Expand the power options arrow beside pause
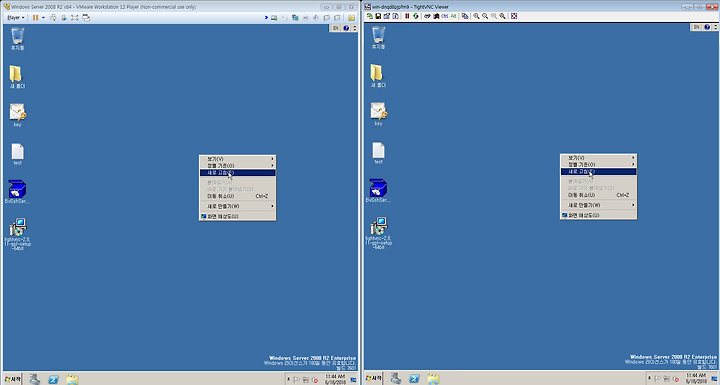Image resolution: width=720 pixels, height=385 pixels. (43, 17)
